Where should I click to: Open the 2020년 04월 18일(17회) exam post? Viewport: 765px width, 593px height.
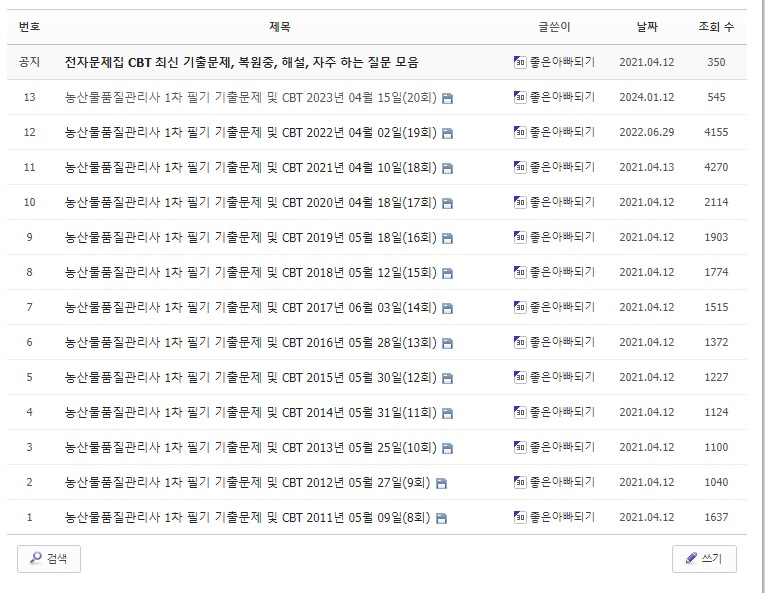coord(250,203)
